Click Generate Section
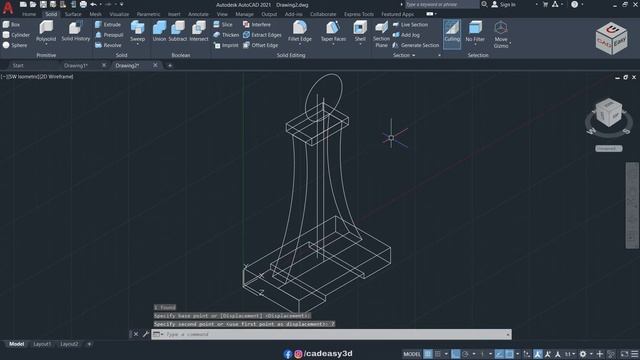The height and width of the screenshot is (360, 640). point(416,45)
